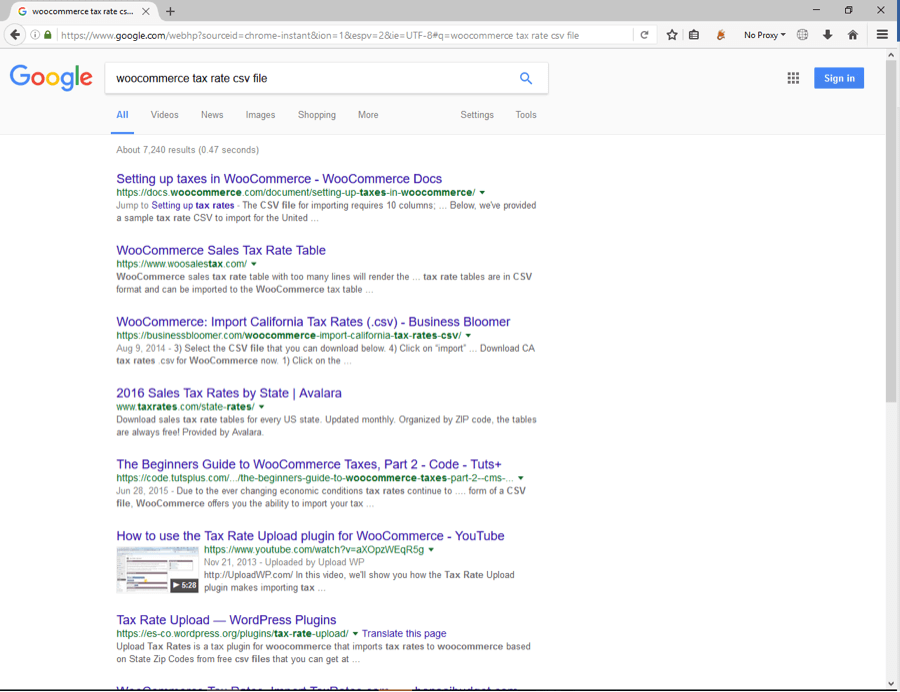Click the scrollbar down arrow
Screen dimensions: 900x692
tap(891, 683)
